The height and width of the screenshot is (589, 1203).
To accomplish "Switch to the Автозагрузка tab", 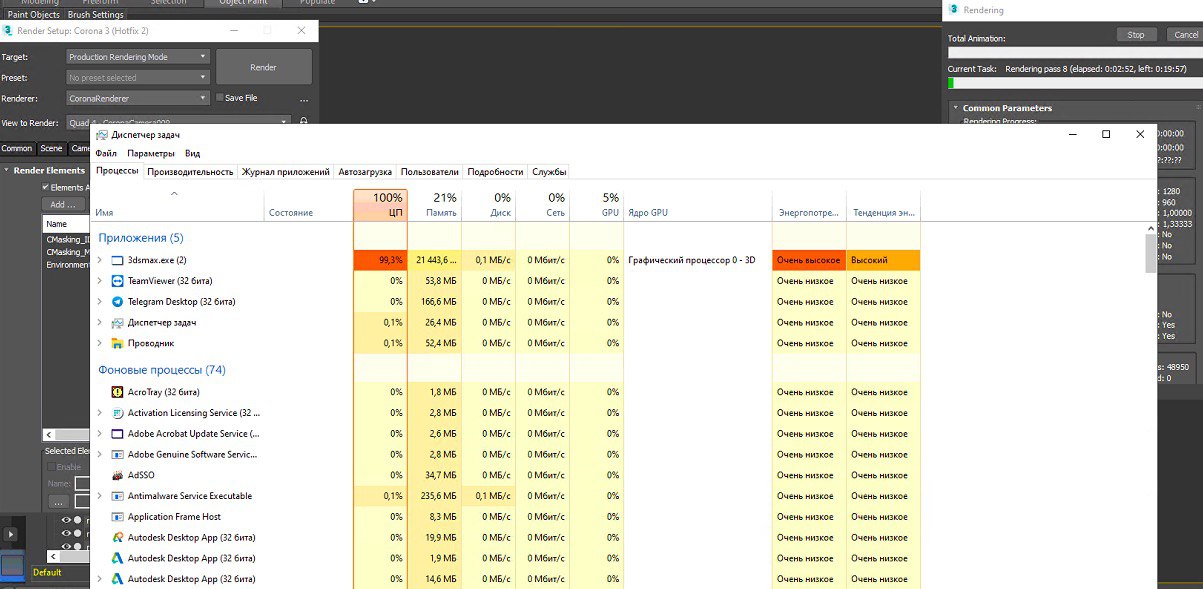I will (365, 172).
